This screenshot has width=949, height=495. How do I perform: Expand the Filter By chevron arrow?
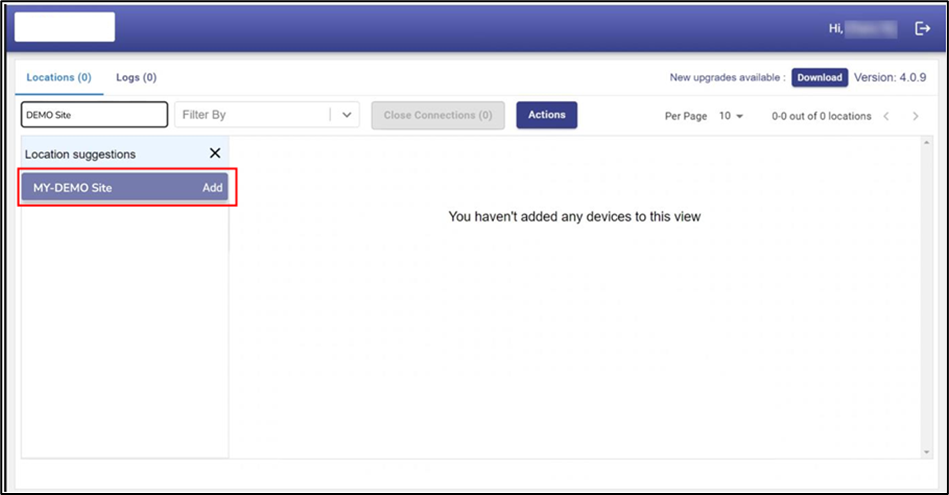point(346,115)
